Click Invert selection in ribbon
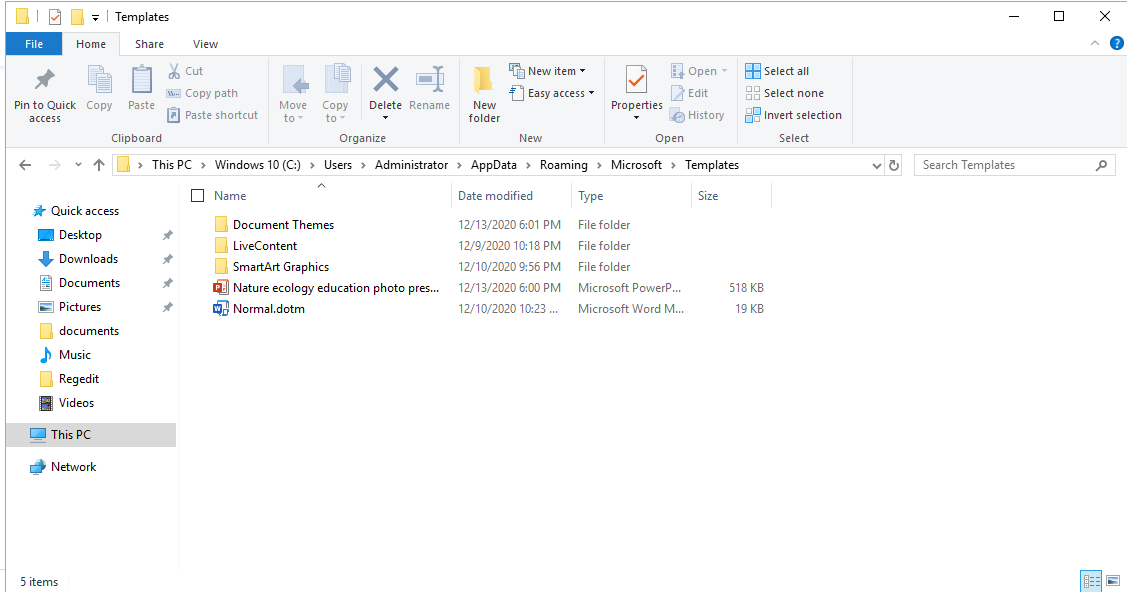 click(794, 115)
